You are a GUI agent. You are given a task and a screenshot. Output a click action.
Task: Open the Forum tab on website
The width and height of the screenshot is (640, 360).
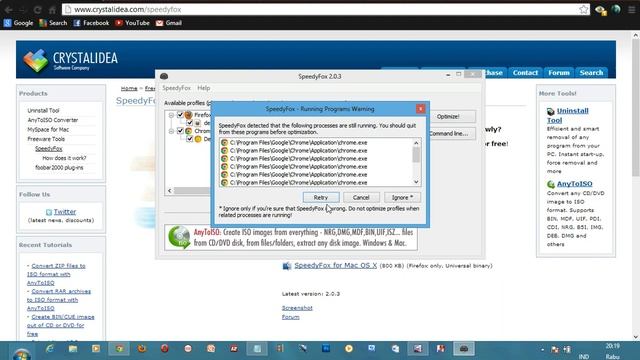559,73
